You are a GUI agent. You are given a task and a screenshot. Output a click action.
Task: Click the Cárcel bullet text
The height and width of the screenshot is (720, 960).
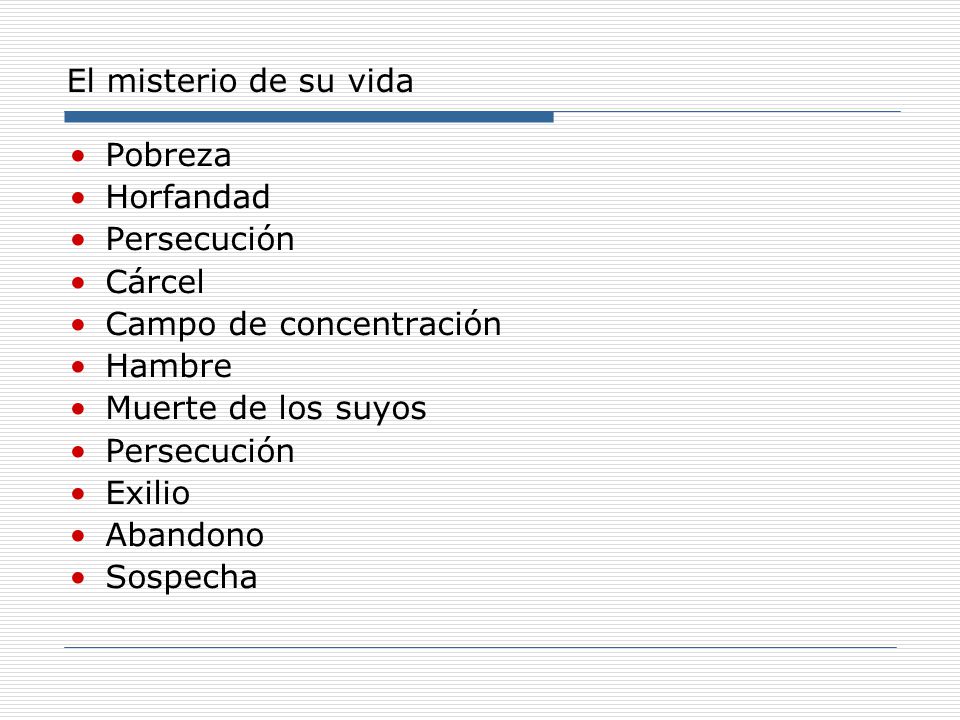(x=155, y=282)
